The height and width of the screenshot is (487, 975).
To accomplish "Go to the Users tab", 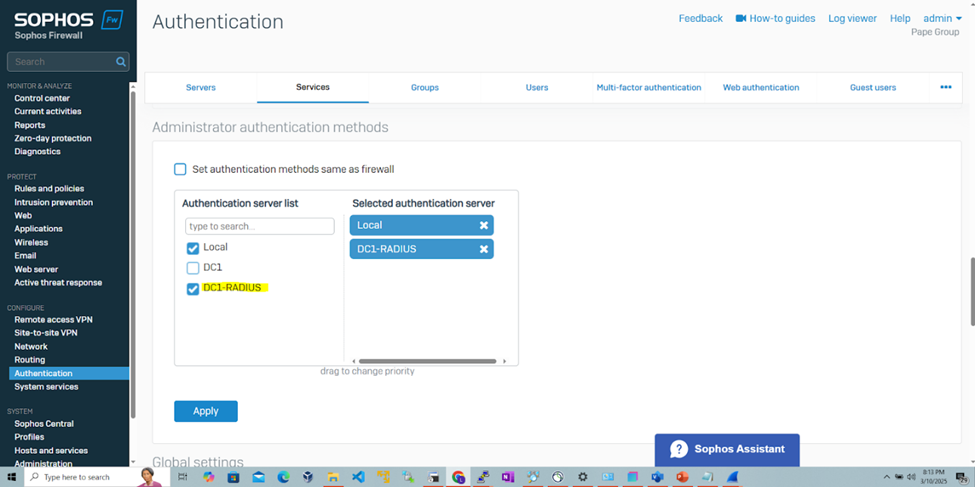I will coord(537,87).
